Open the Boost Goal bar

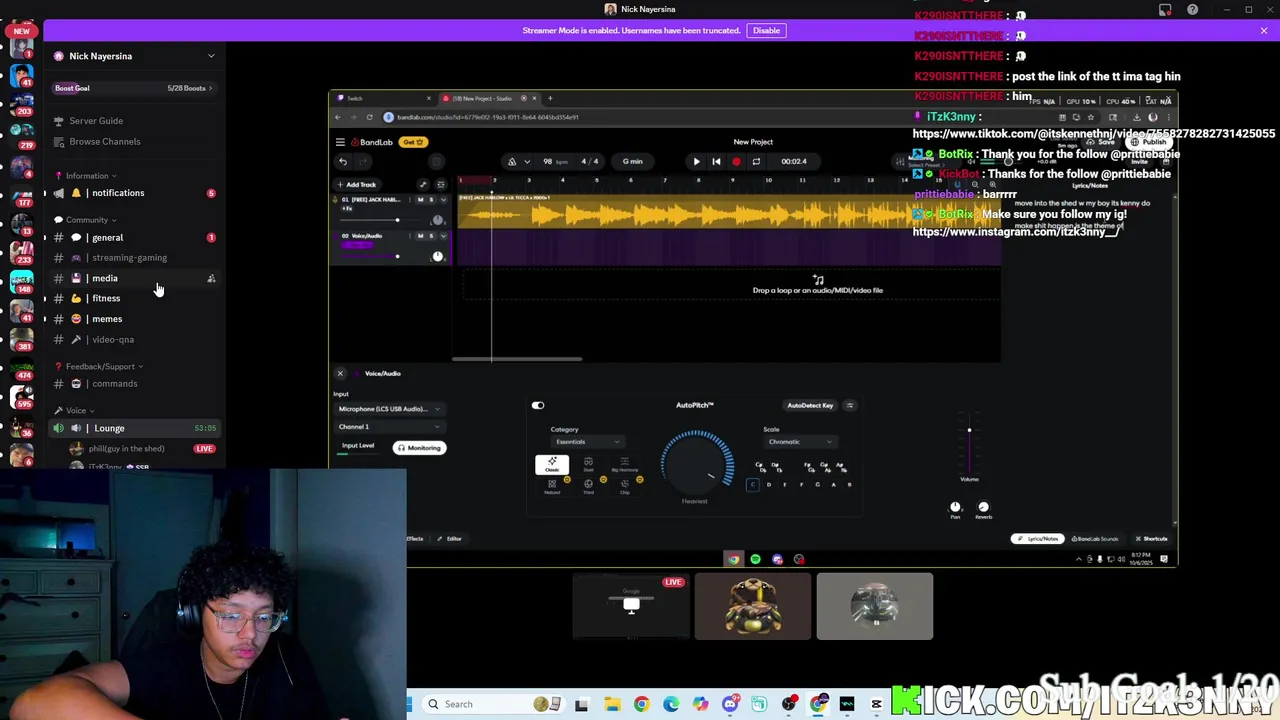coord(134,88)
